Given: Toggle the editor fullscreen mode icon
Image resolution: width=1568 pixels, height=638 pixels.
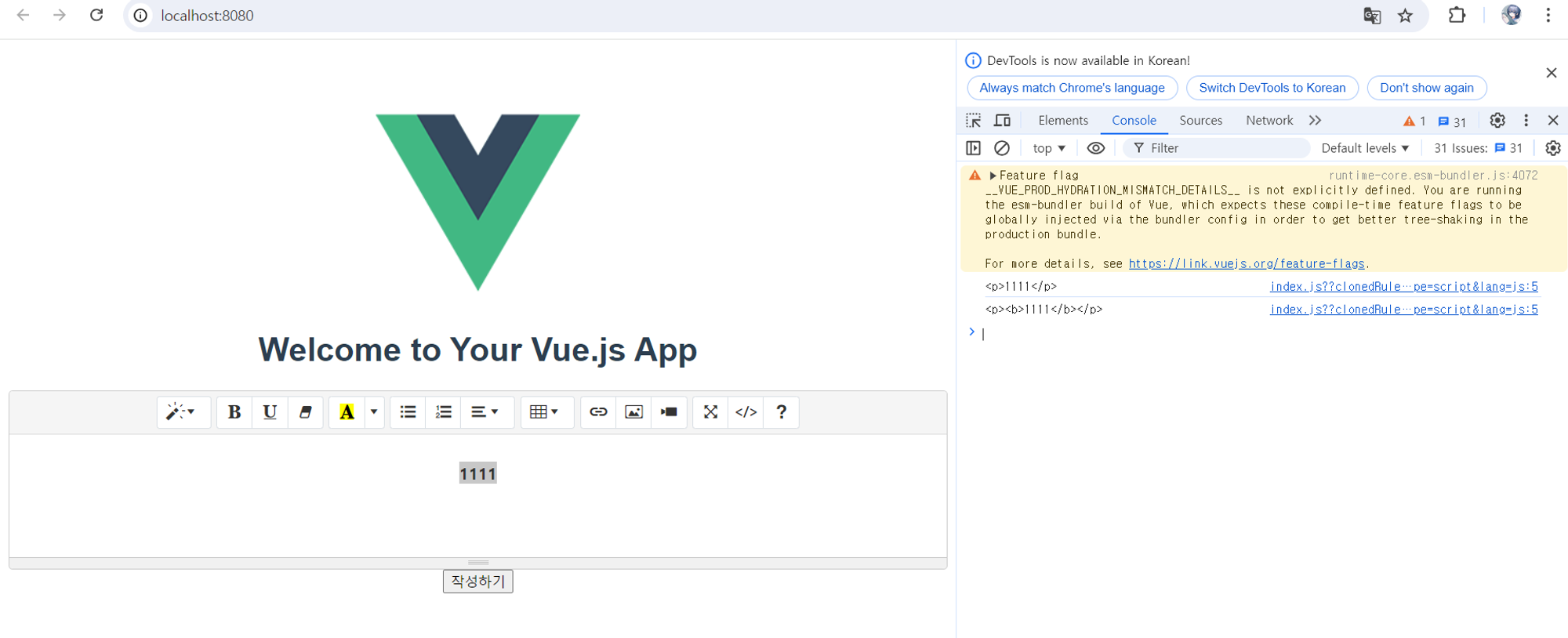Looking at the screenshot, I should pos(710,412).
